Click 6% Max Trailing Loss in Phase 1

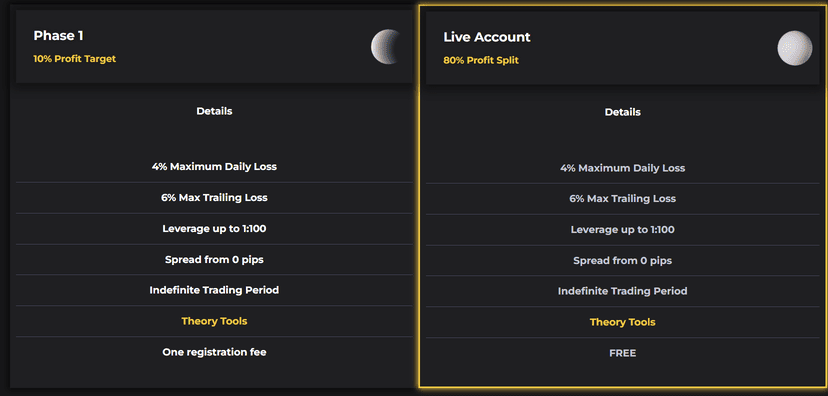(x=214, y=197)
